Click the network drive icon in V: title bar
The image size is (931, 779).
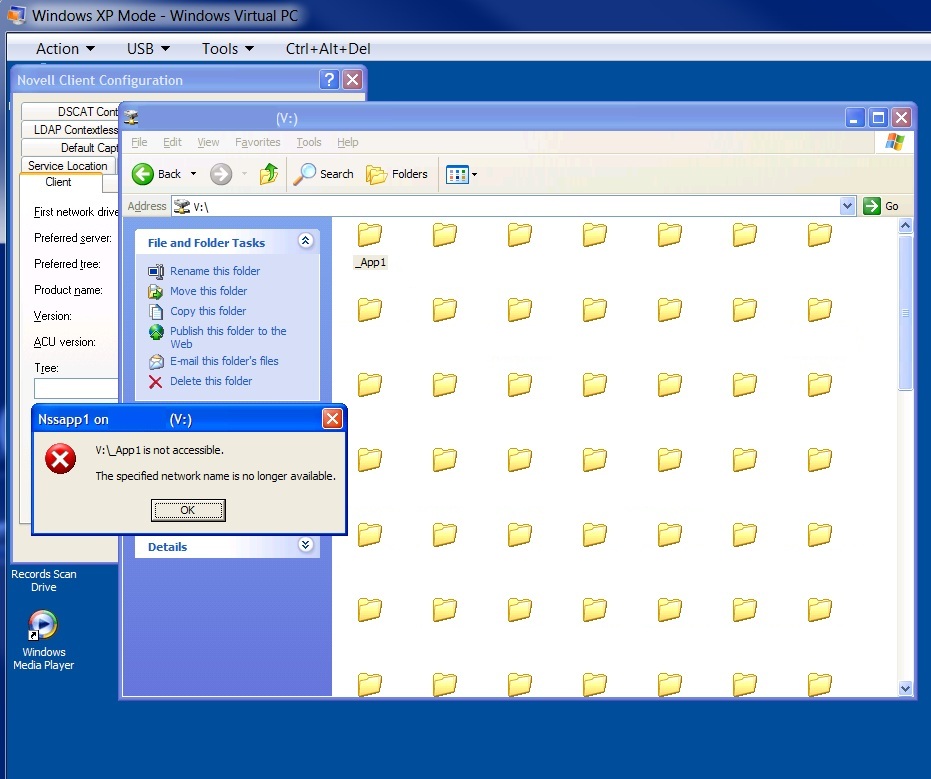(131, 118)
